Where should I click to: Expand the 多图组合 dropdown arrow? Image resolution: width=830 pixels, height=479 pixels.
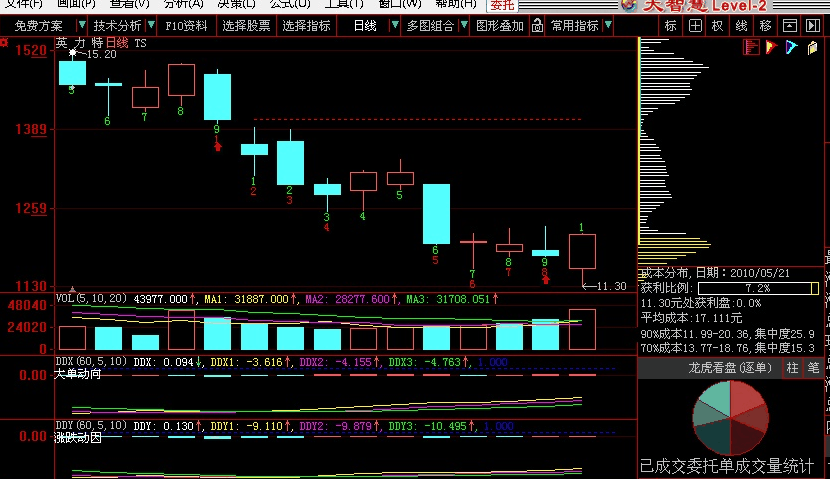[x=462, y=25]
